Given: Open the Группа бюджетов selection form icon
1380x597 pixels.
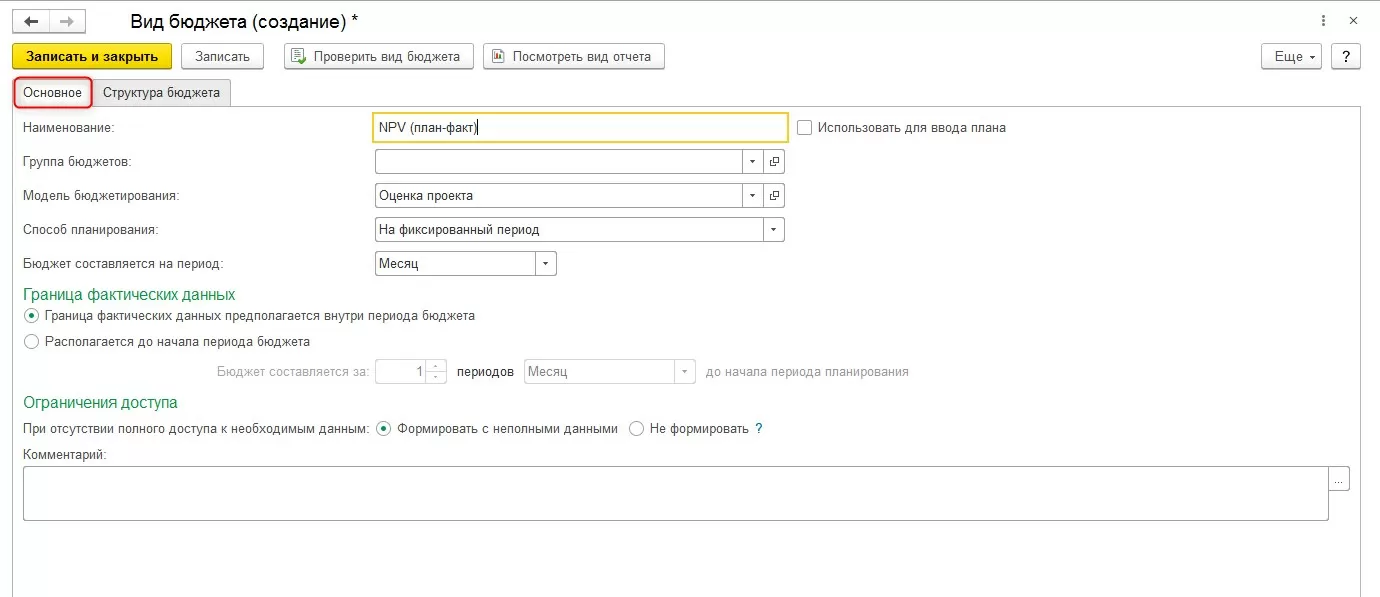Looking at the screenshot, I should tap(775, 161).
